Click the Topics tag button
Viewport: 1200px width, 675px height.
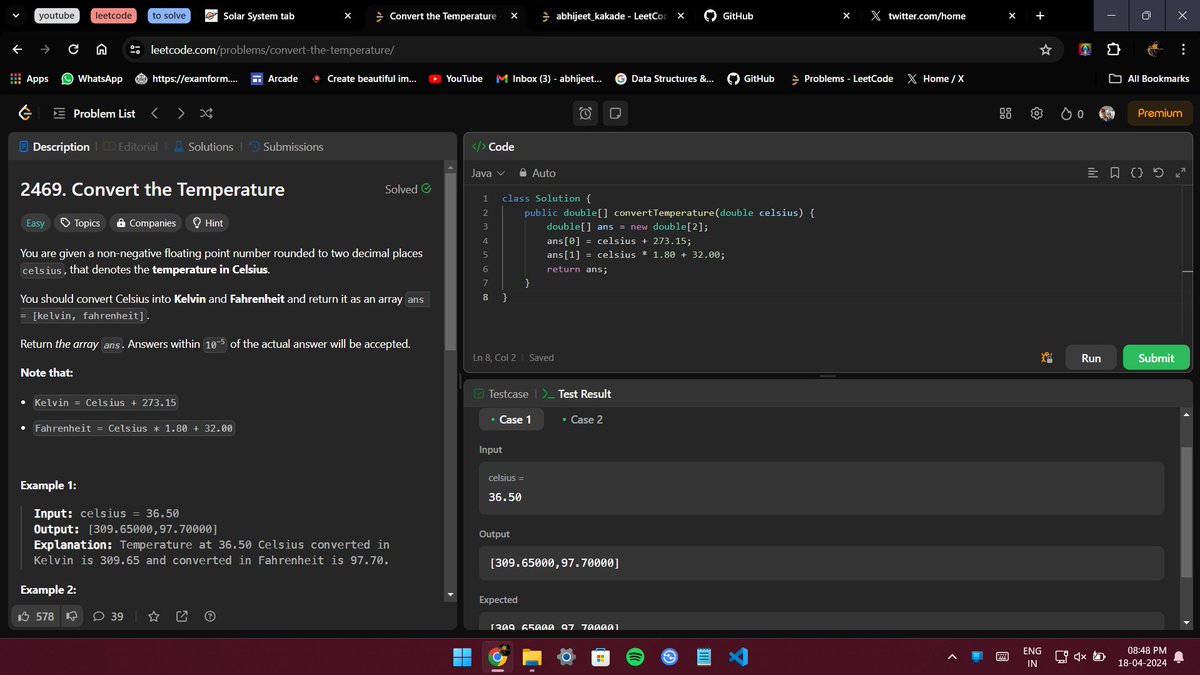(81, 223)
